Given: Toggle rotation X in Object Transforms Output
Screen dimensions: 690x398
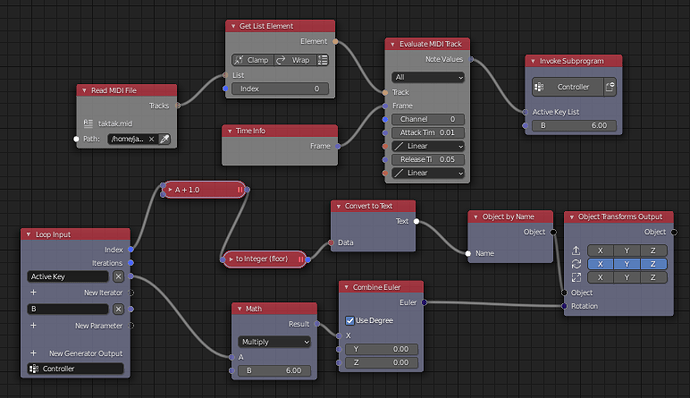Looking at the screenshot, I should [x=600, y=264].
